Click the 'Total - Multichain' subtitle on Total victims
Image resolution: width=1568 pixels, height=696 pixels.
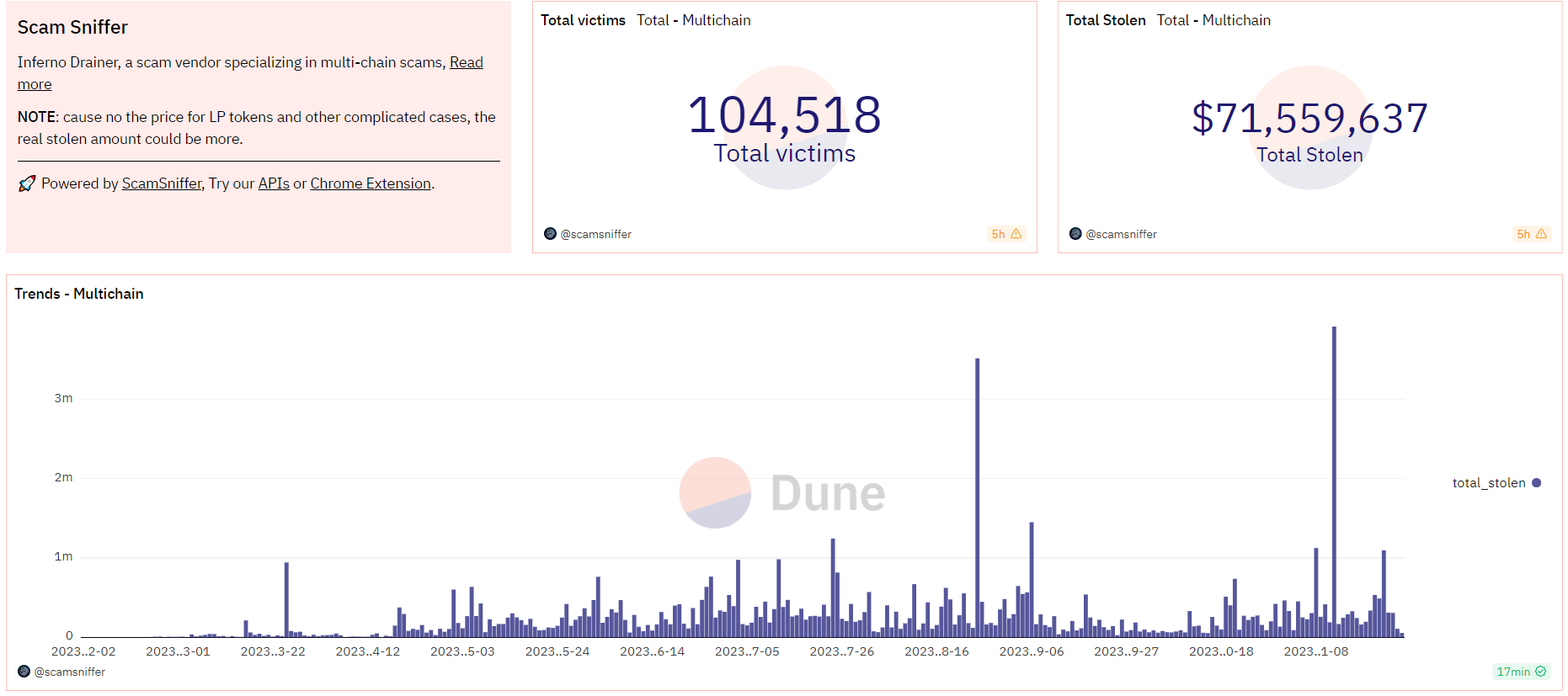694,20
